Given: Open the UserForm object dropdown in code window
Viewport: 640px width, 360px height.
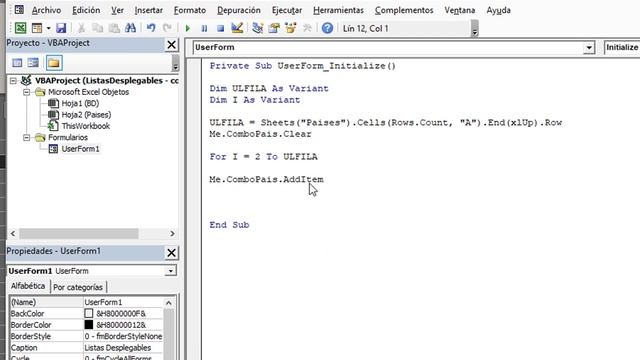Looking at the screenshot, I should click(589, 48).
